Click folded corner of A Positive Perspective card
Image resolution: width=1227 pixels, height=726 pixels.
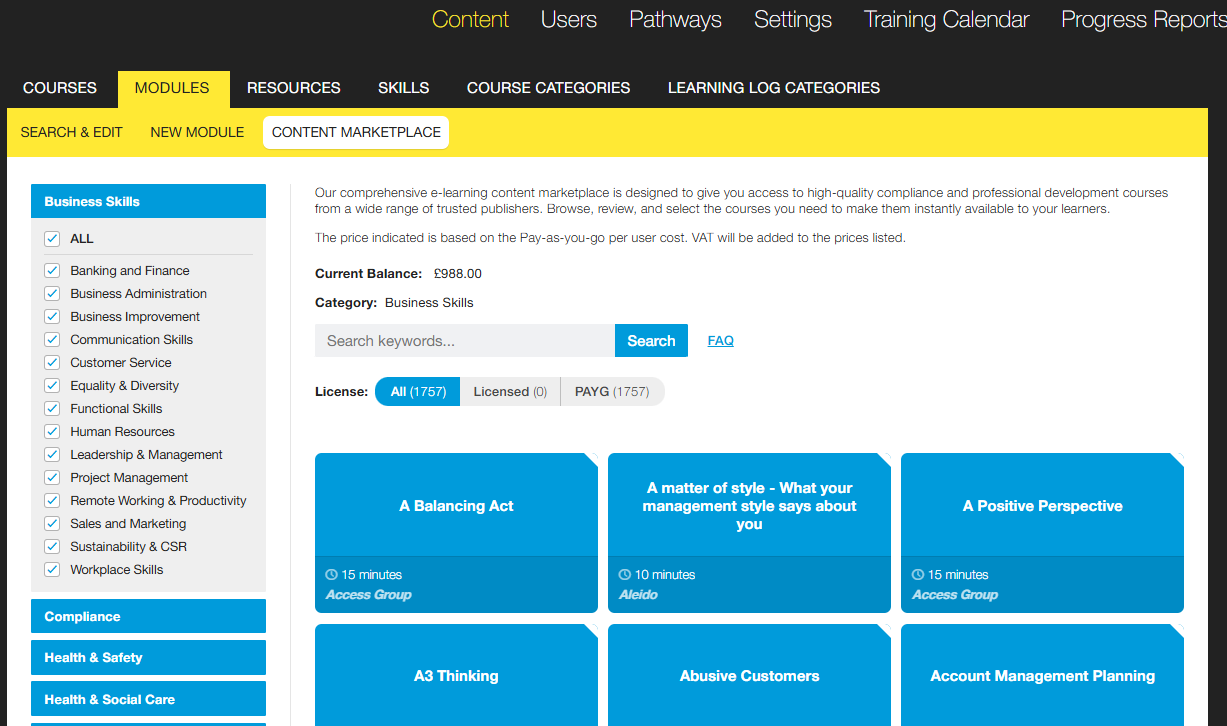[1177, 460]
